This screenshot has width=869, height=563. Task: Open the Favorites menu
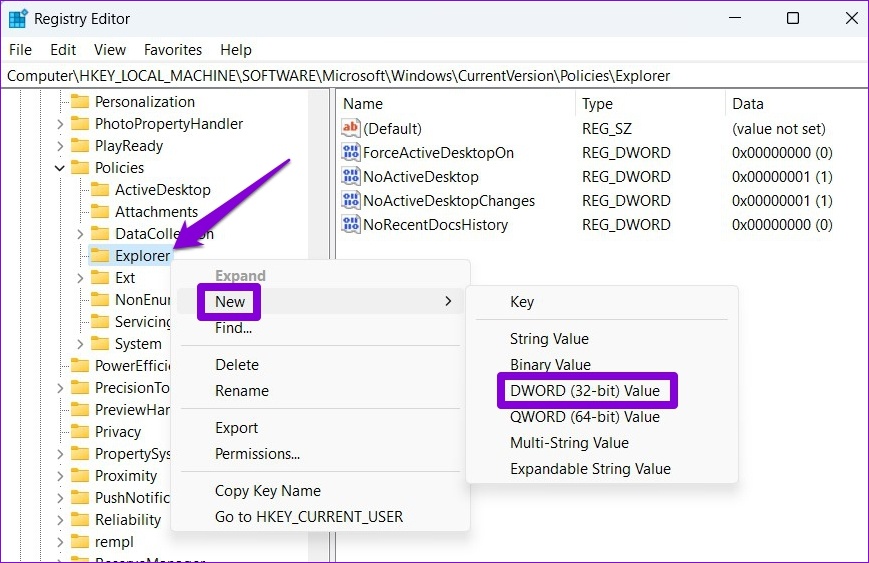pos(173,50)
